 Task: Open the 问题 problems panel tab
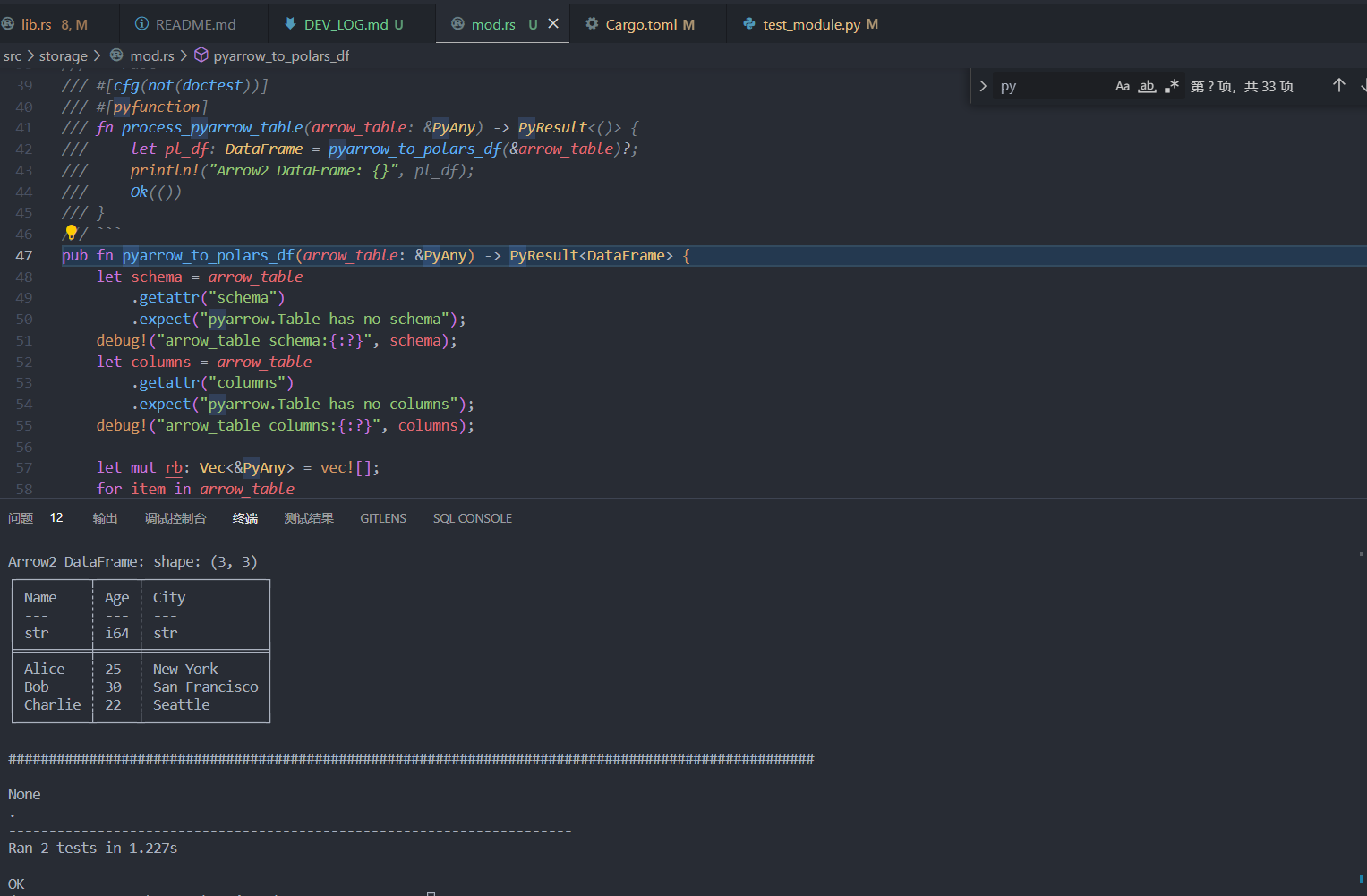pyautogui.click(x=21, y=518)
